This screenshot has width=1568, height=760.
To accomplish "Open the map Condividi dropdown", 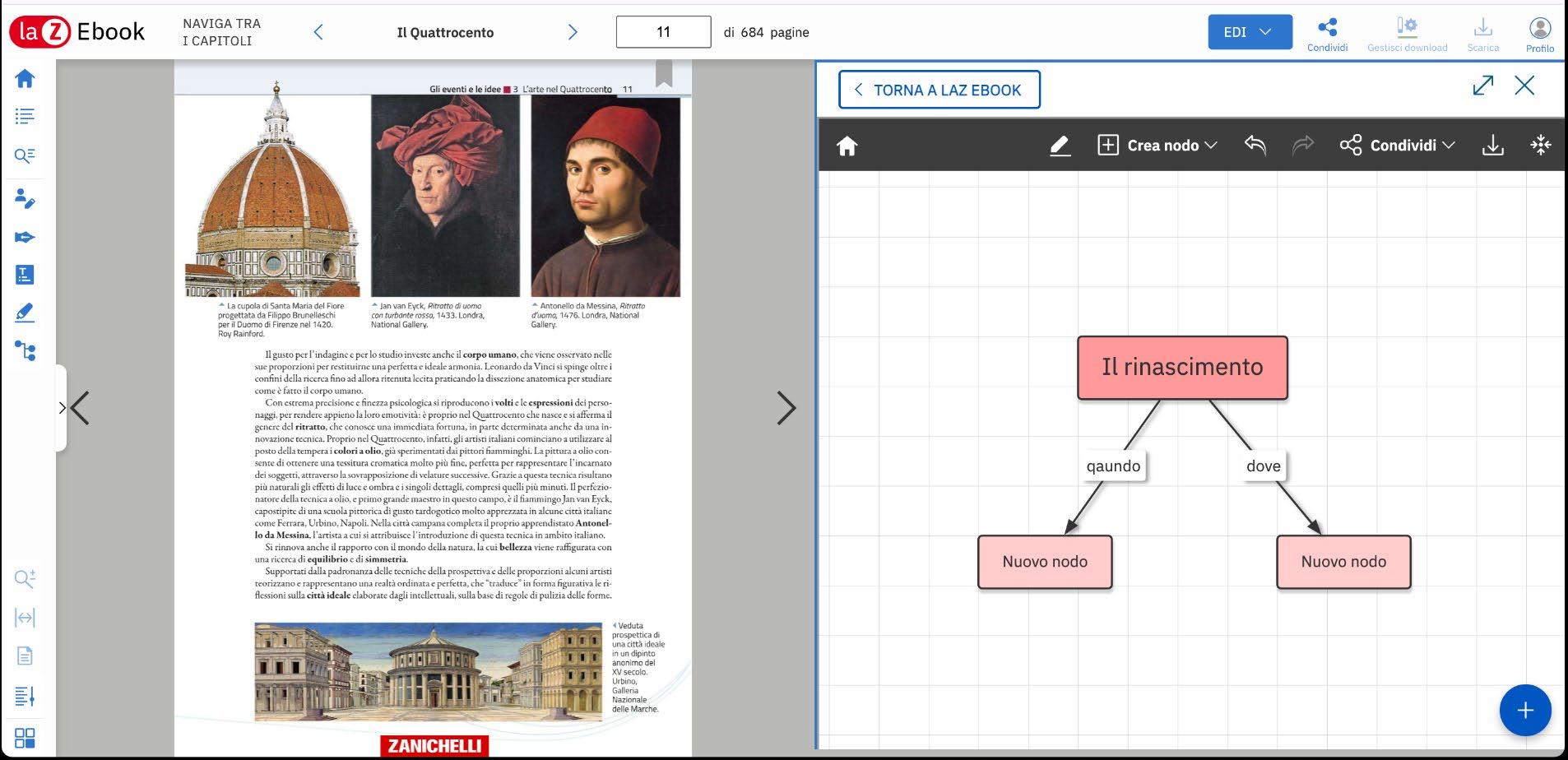I will [1397, 146].
